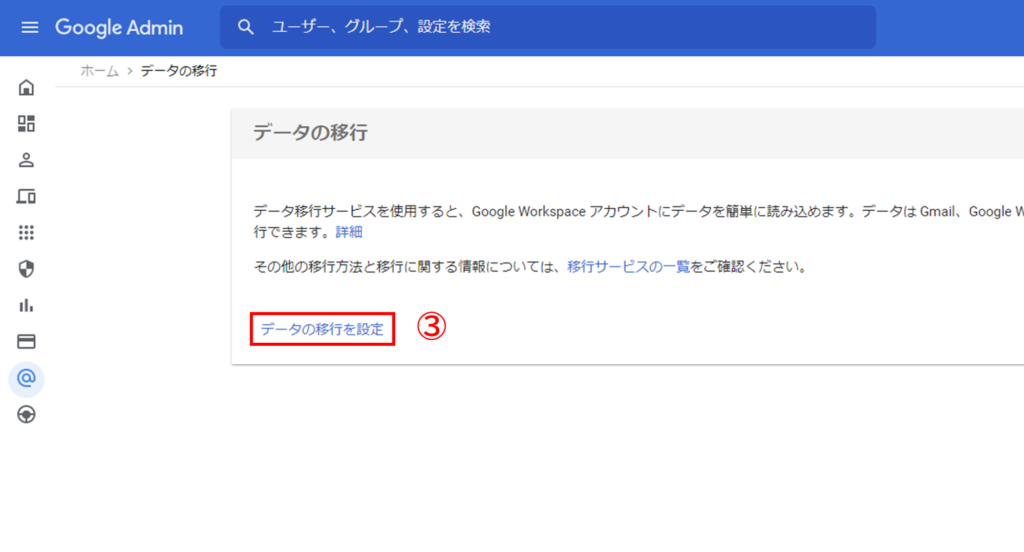Screen dimensions: 1024x552
Task: Click the データの移行 card heading
Action: tap(310, 133)
